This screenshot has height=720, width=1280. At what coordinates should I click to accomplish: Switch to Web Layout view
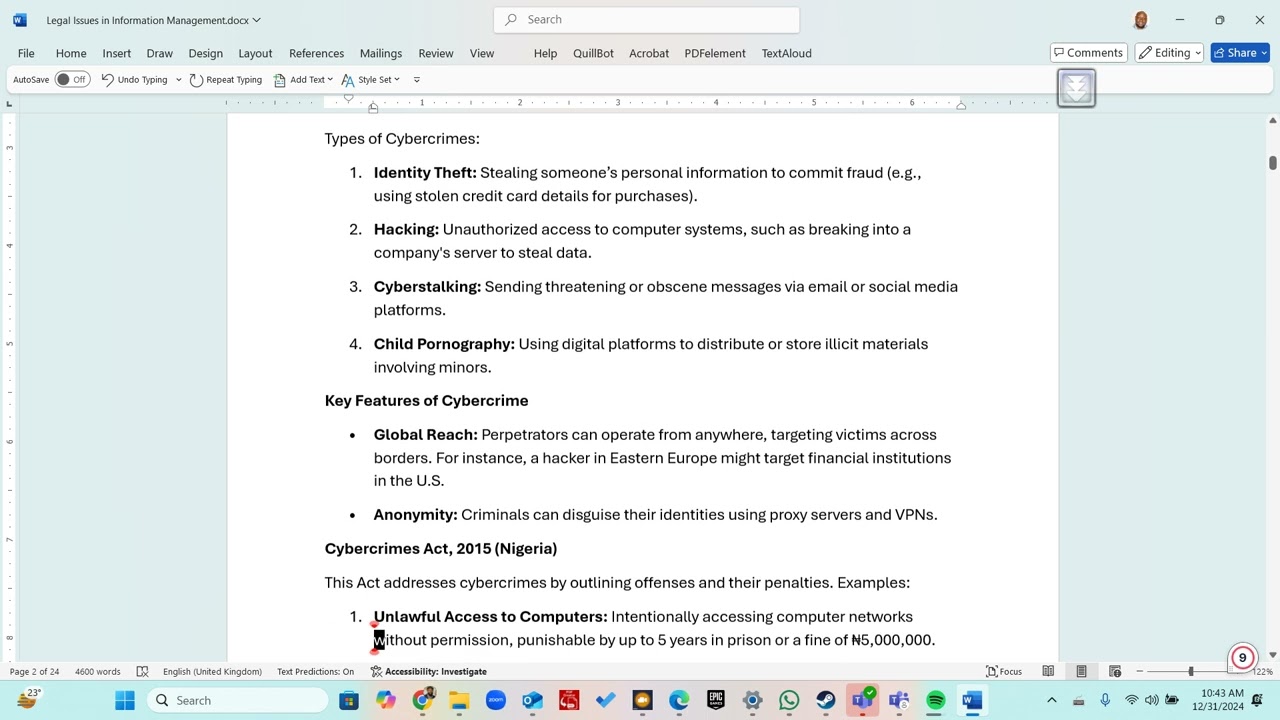[x=1115, y=671]
